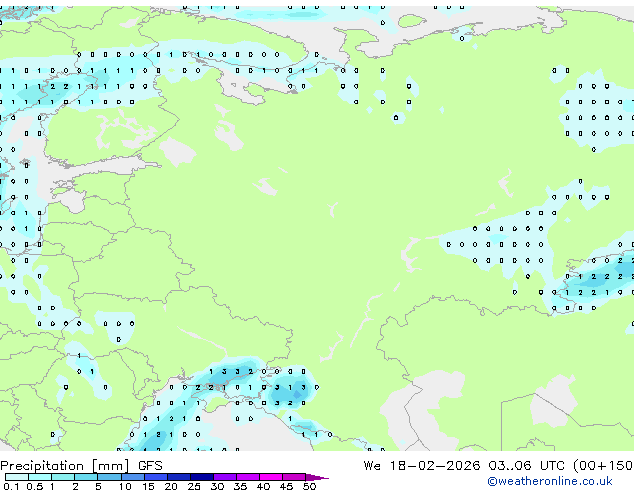This screenshot has width=634, height=490.
Task: Click the '10' legend scale label
Action: [125, 486]
